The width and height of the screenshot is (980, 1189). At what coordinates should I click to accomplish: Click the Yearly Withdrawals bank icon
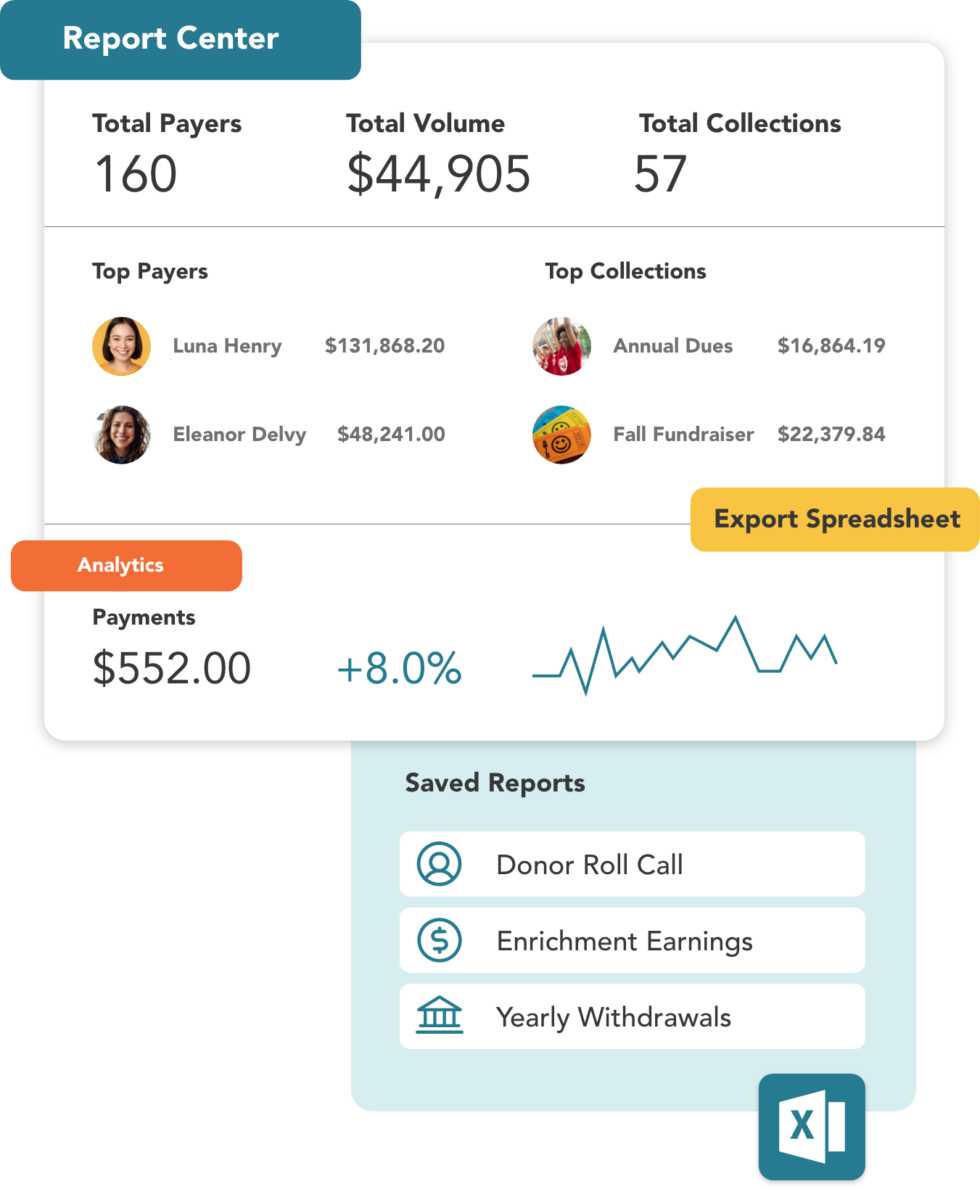pyautogui.click(x=439, y=1017)
